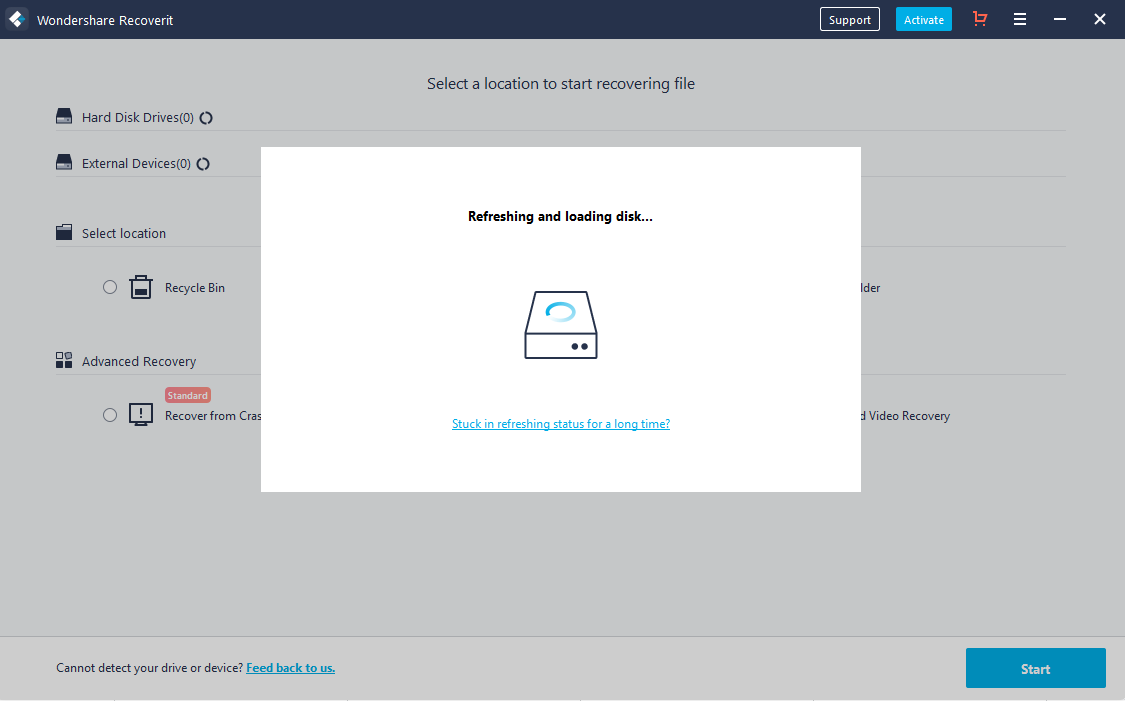Click the Advanced Recovery grid icon

tap(64, 359)
